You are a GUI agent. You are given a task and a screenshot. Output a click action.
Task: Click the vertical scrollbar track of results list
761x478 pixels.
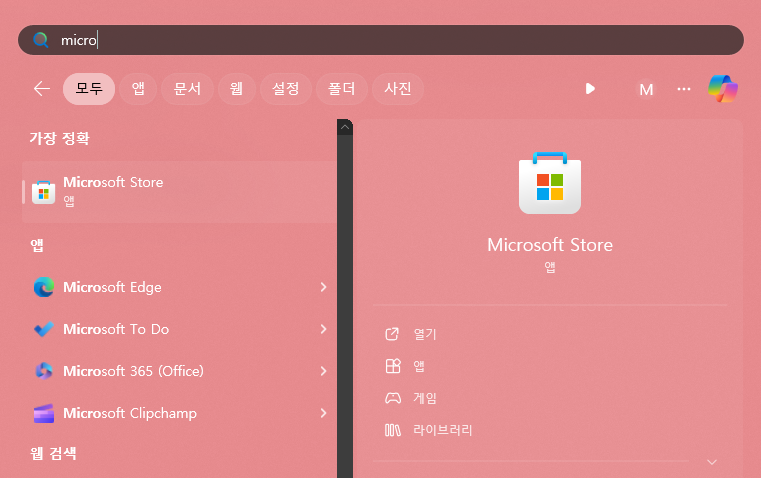tap(345, 306)
